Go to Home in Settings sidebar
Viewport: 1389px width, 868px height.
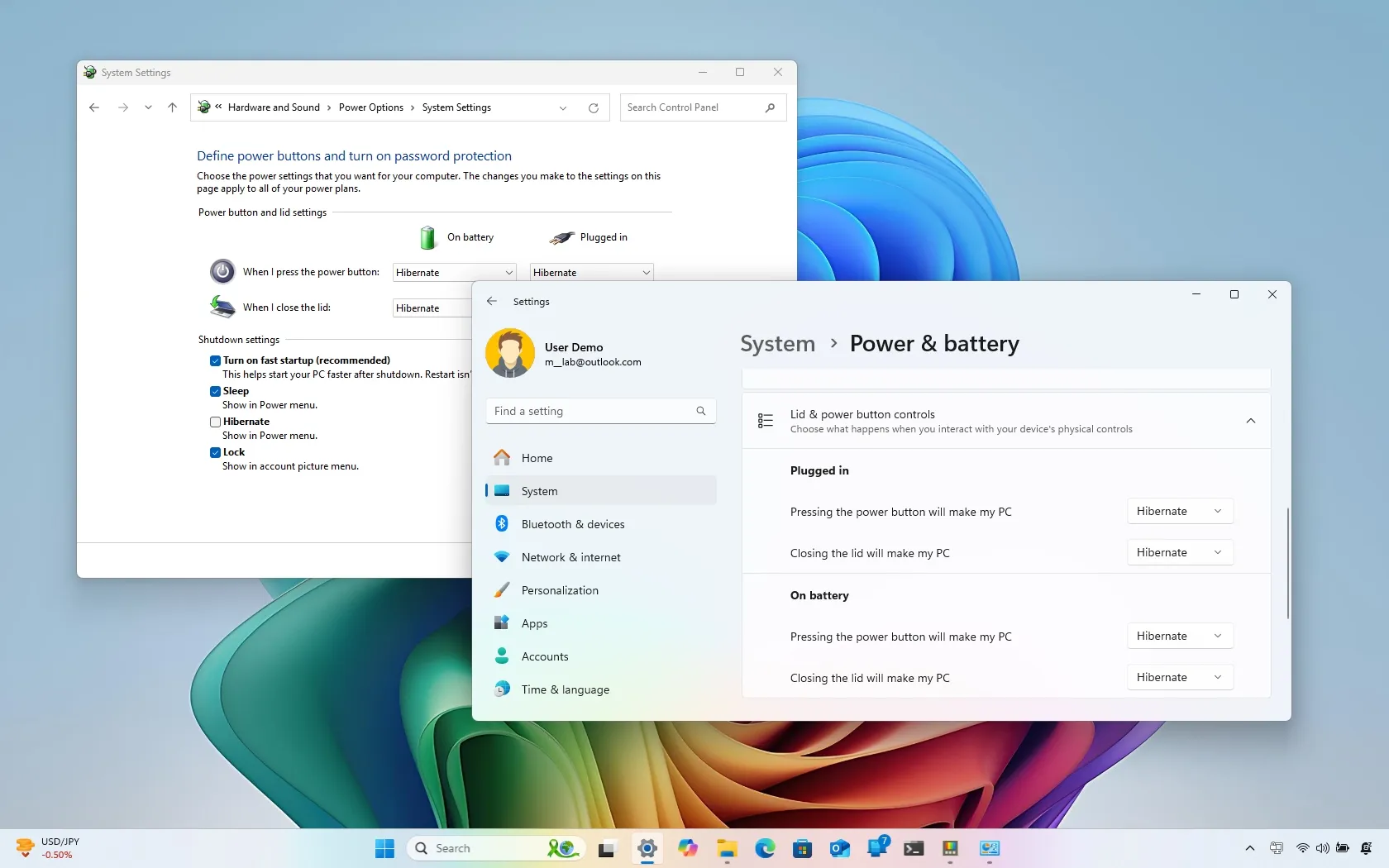tap(536, 457)
